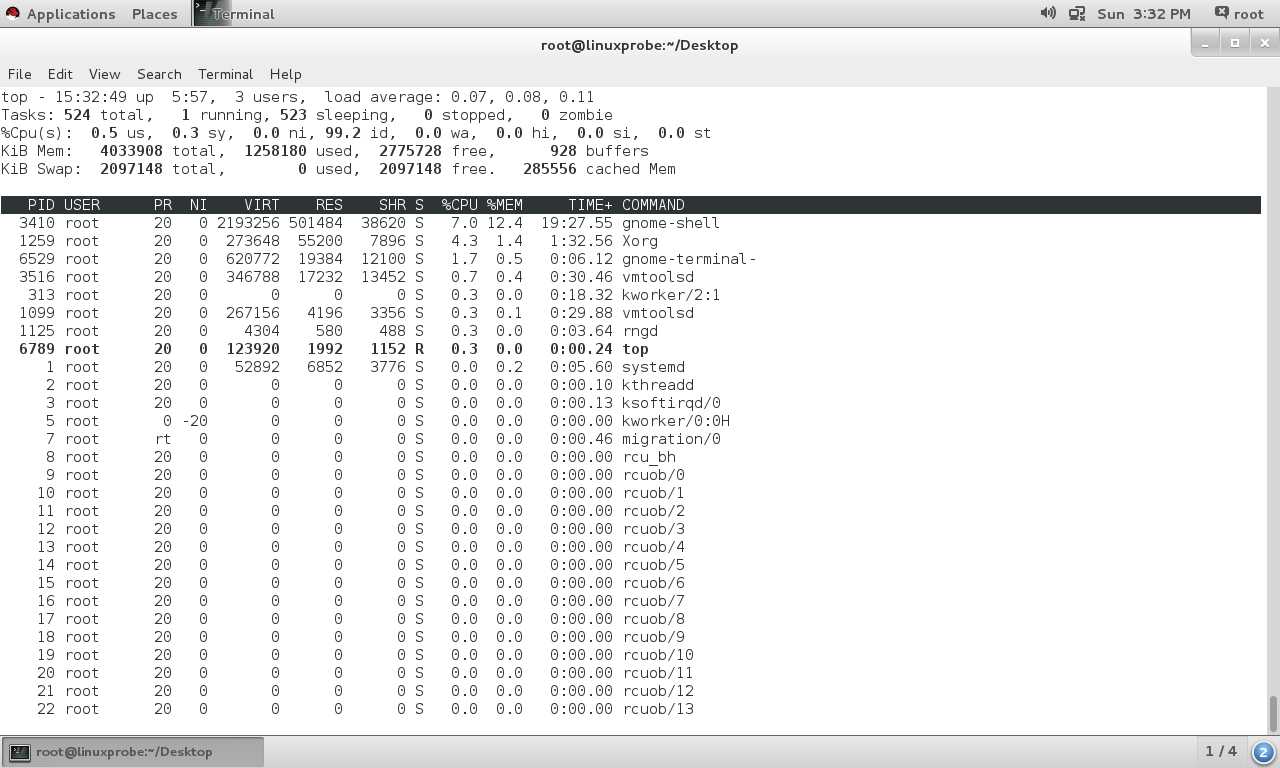Click the rngd process row
Image resolution: width=1280 pixels, height=768 pixels.
[x=630, y=331]
